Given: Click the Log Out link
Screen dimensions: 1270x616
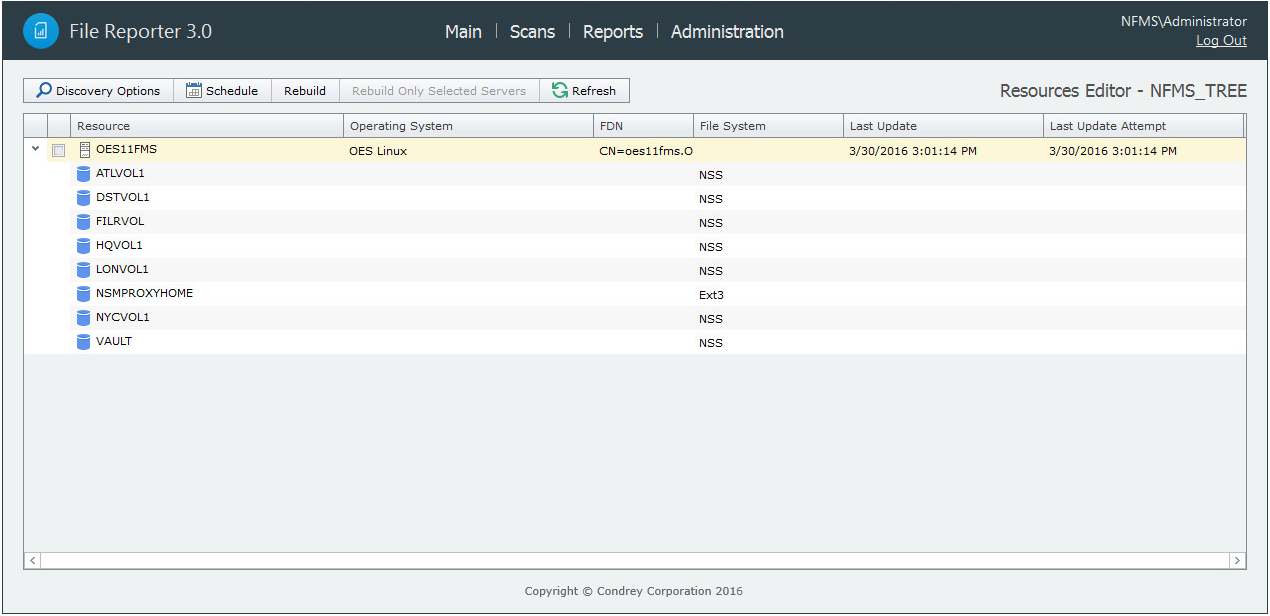Looking at the screenshot, I should coord(1221,41).
